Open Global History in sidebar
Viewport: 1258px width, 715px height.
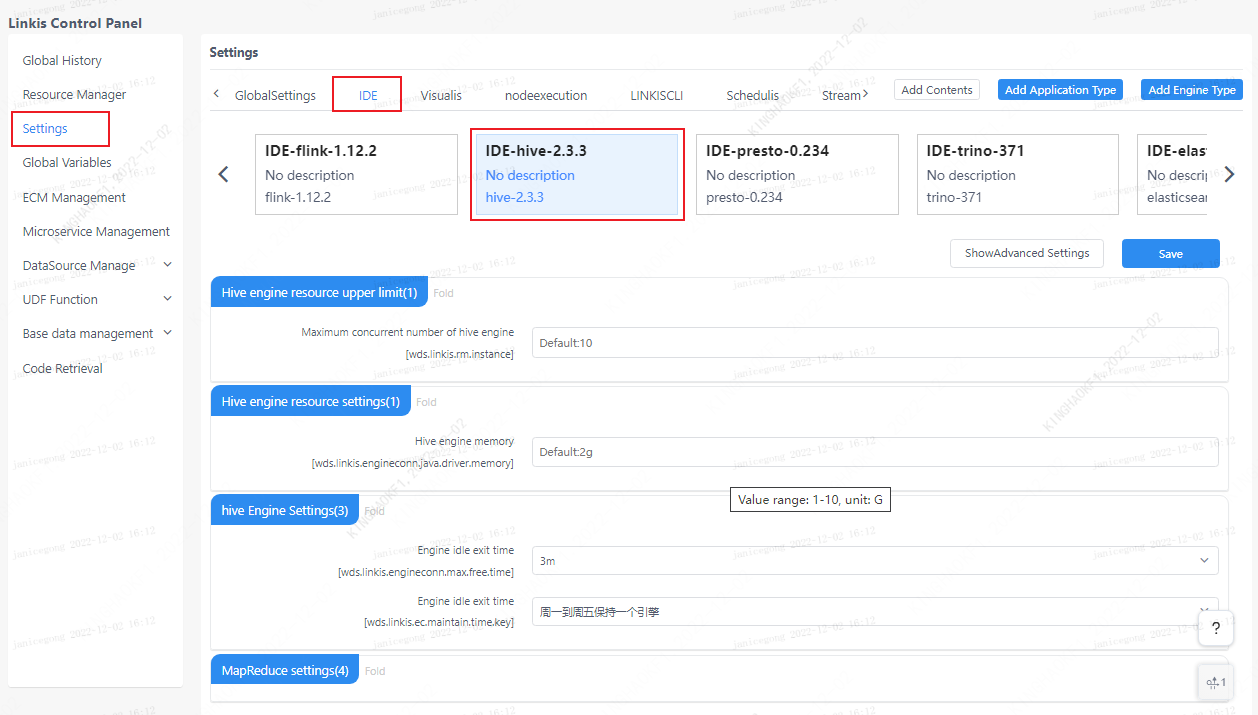[62, 60]
